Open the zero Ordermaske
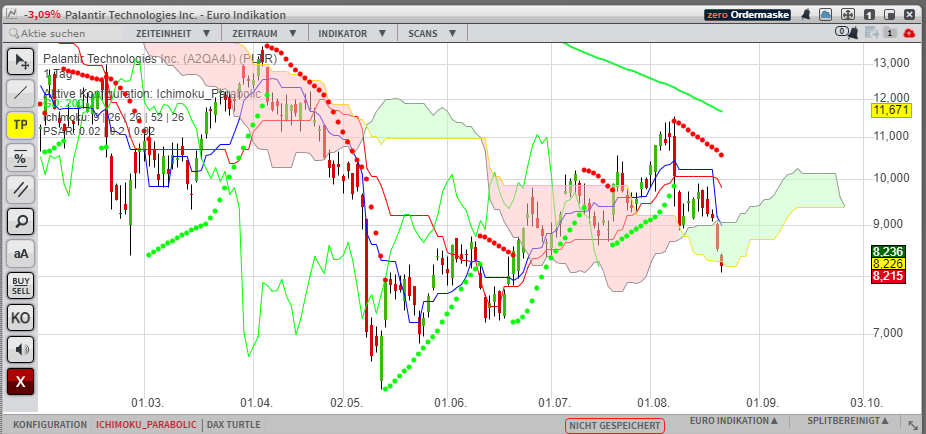The image size is (926, 434). [747, 15]
